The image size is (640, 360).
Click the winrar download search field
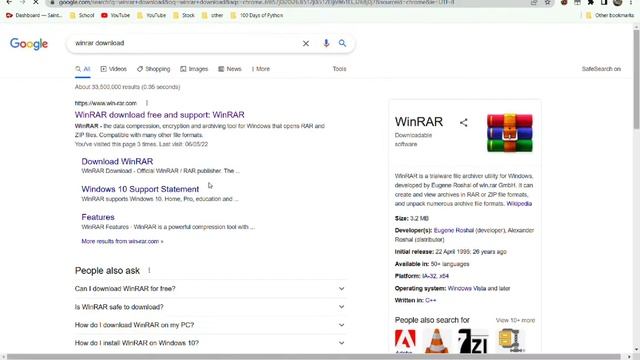pos(186,43)
